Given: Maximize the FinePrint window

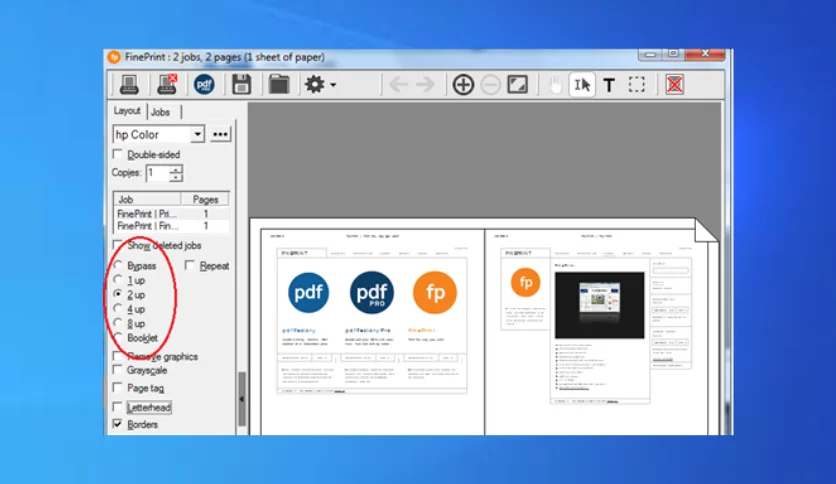Looking at the screenshot, I should click(673, 54).
